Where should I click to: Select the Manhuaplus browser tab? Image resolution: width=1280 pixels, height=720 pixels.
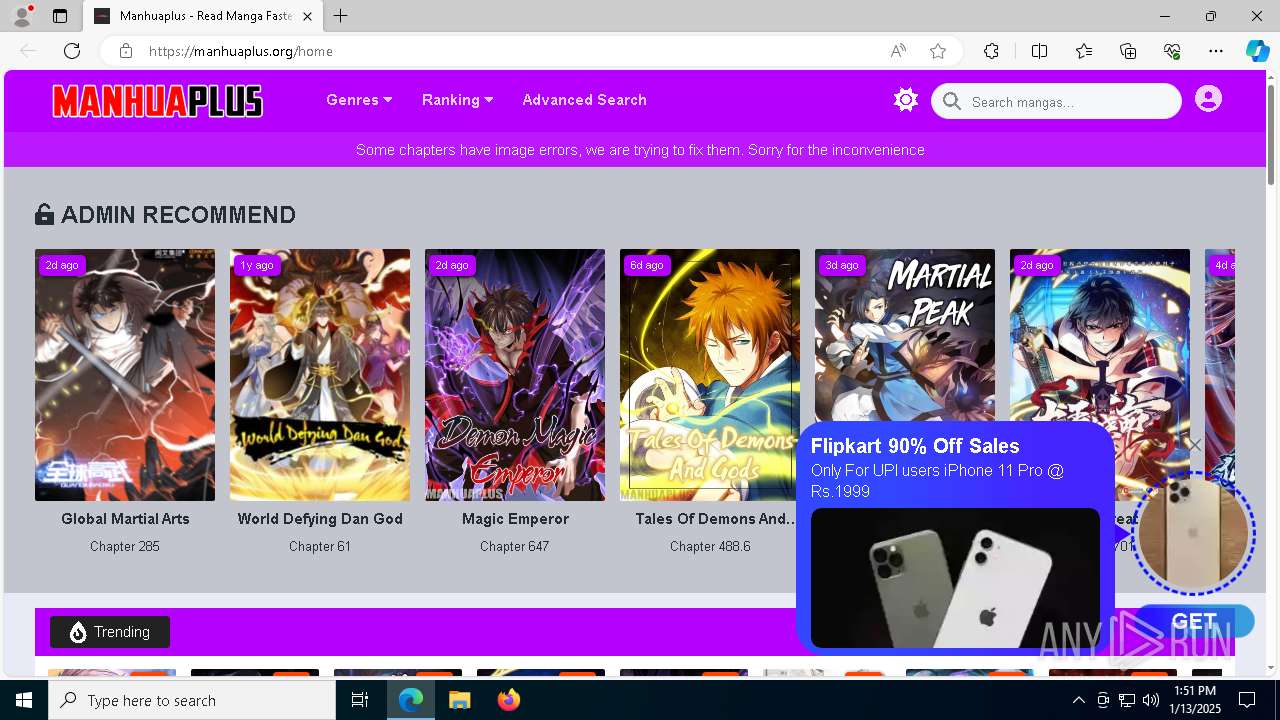click(202, 16)
